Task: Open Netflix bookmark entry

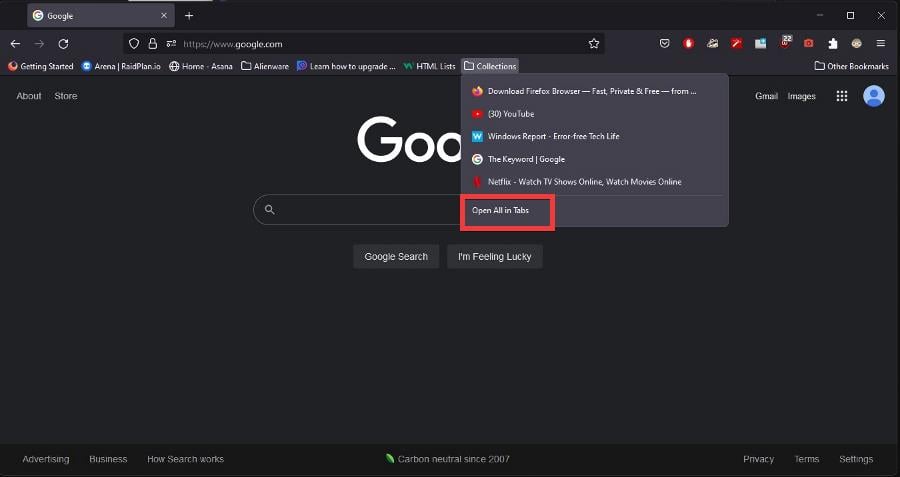Action: click(x=594, y=182)
